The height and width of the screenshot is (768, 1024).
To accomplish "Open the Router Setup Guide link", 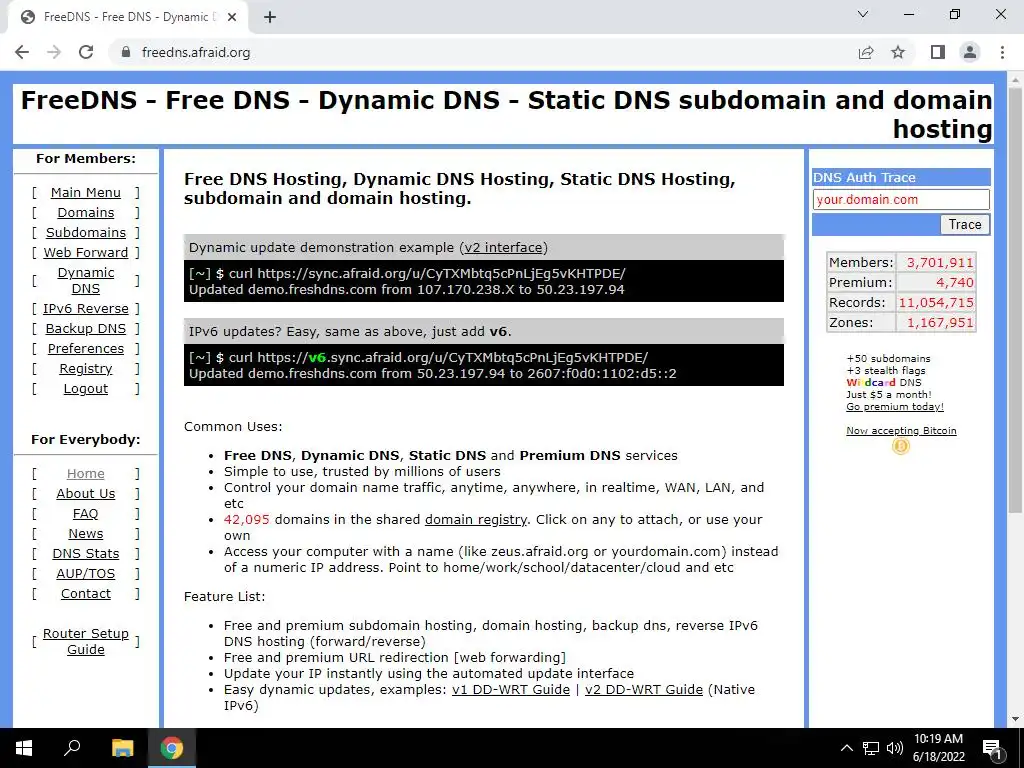I will (86, 641).
